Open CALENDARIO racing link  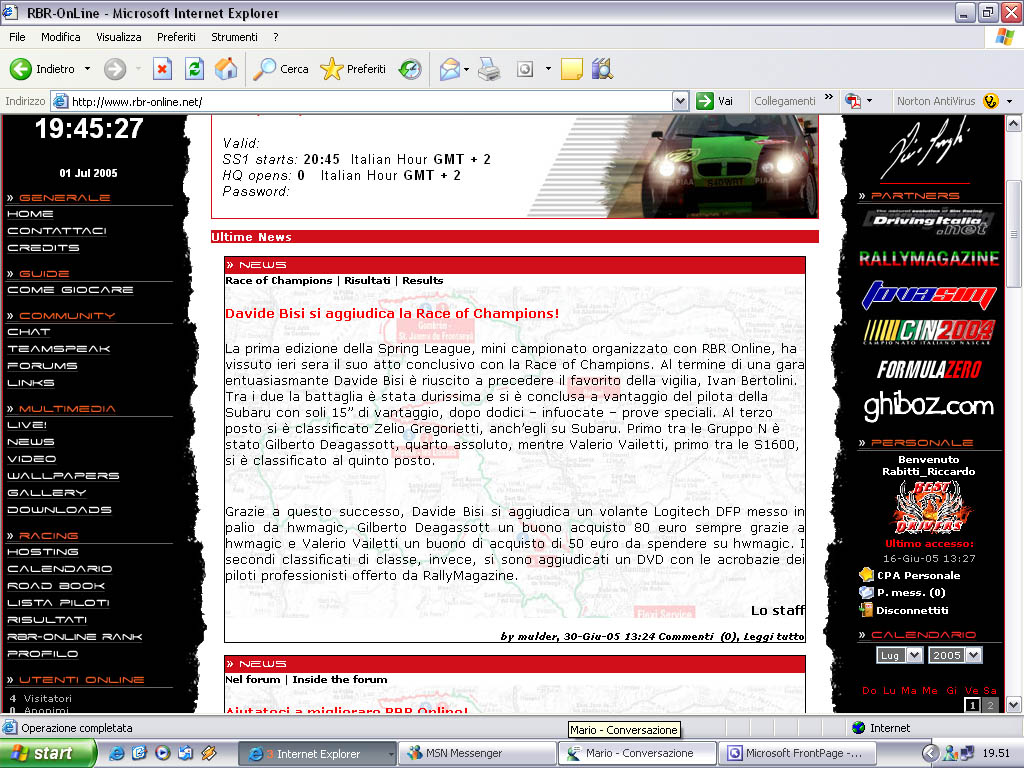59,569
